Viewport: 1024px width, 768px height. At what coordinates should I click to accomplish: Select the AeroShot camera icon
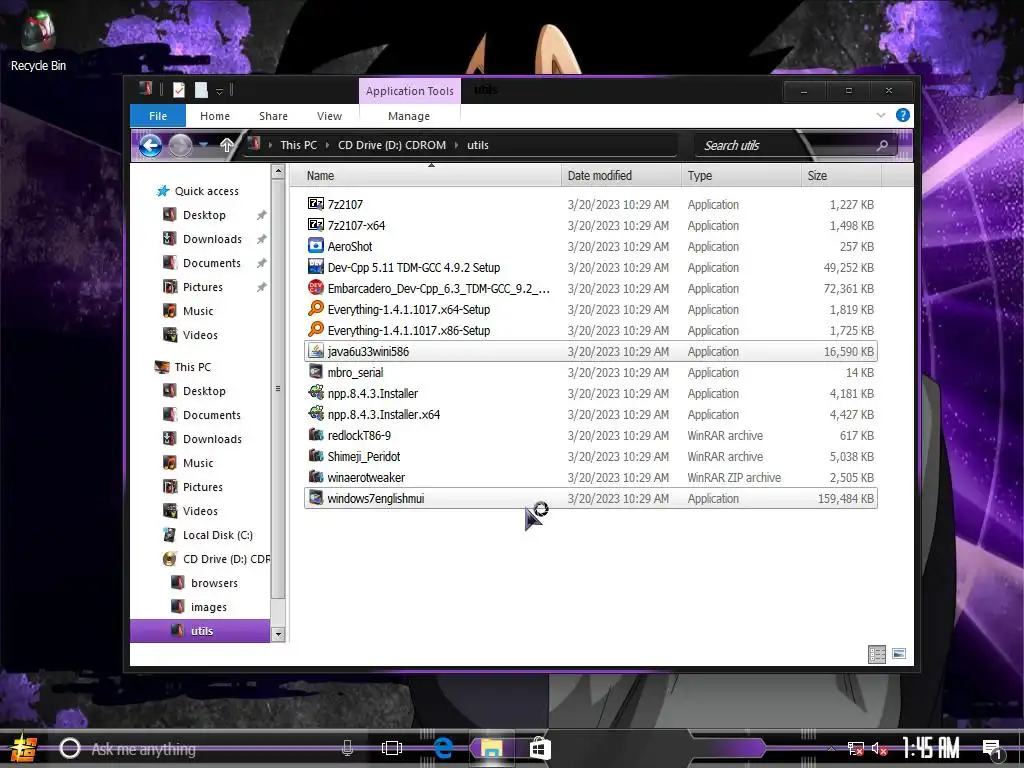[315, 246]
